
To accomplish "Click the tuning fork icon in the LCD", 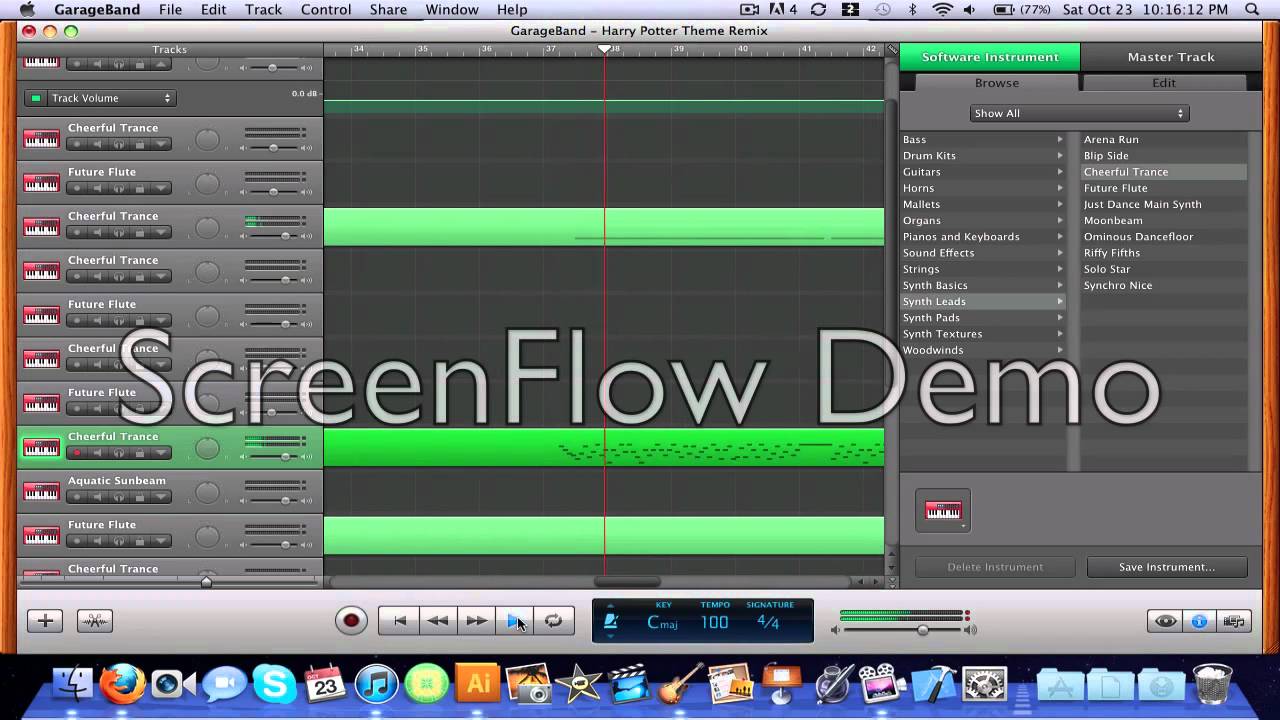I will click(610, 621).
